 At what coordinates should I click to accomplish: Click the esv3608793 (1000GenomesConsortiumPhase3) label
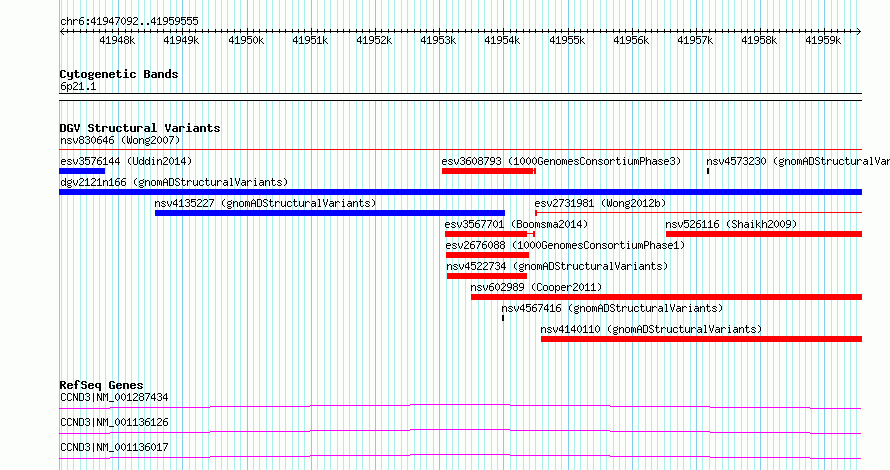561,161
